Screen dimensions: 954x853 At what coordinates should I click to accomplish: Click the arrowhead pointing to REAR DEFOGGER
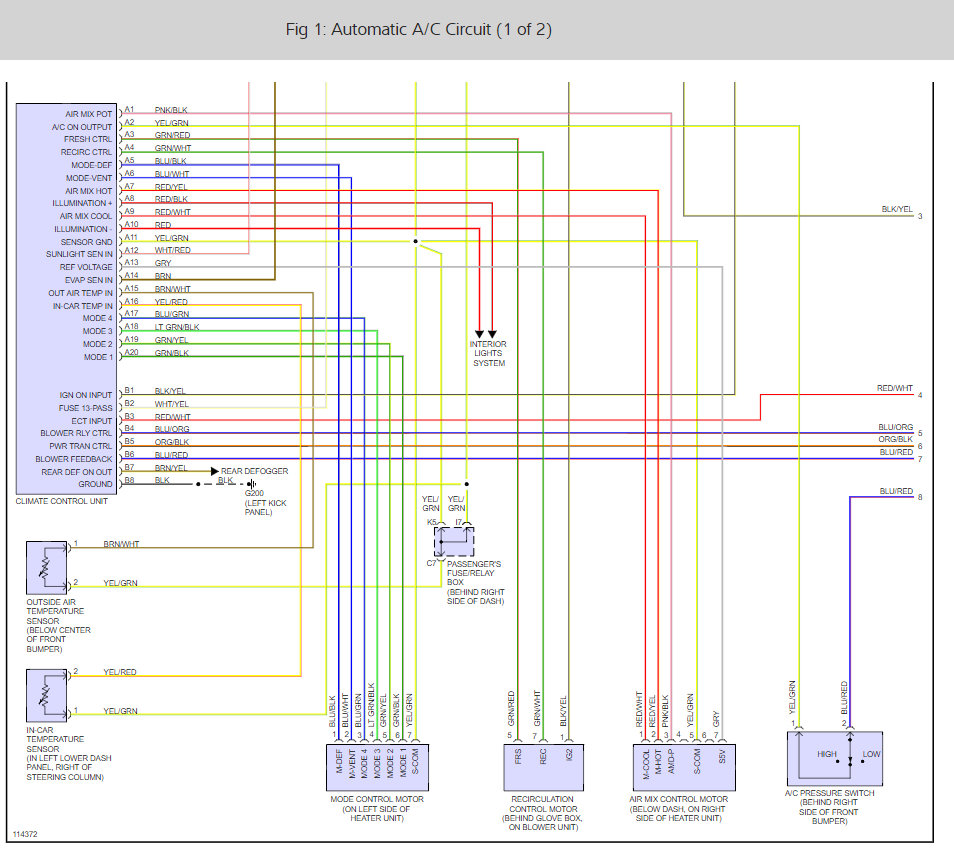[215, 472]
